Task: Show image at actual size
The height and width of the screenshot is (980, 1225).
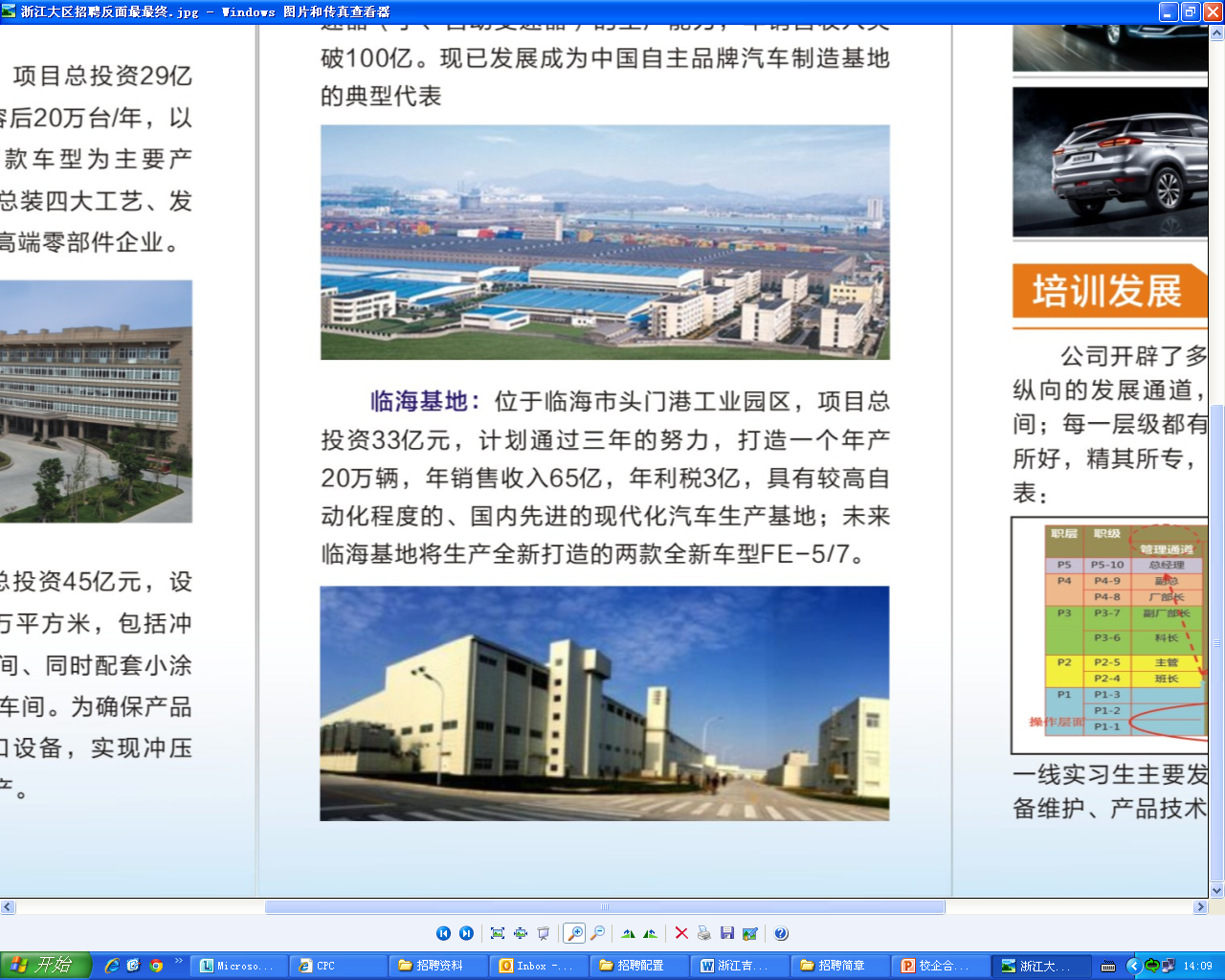Action: pos(521,933)
